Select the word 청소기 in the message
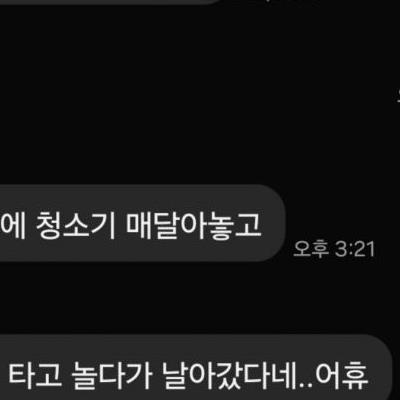The width and height of the screenshot is (400, 400). coord(75,222)
